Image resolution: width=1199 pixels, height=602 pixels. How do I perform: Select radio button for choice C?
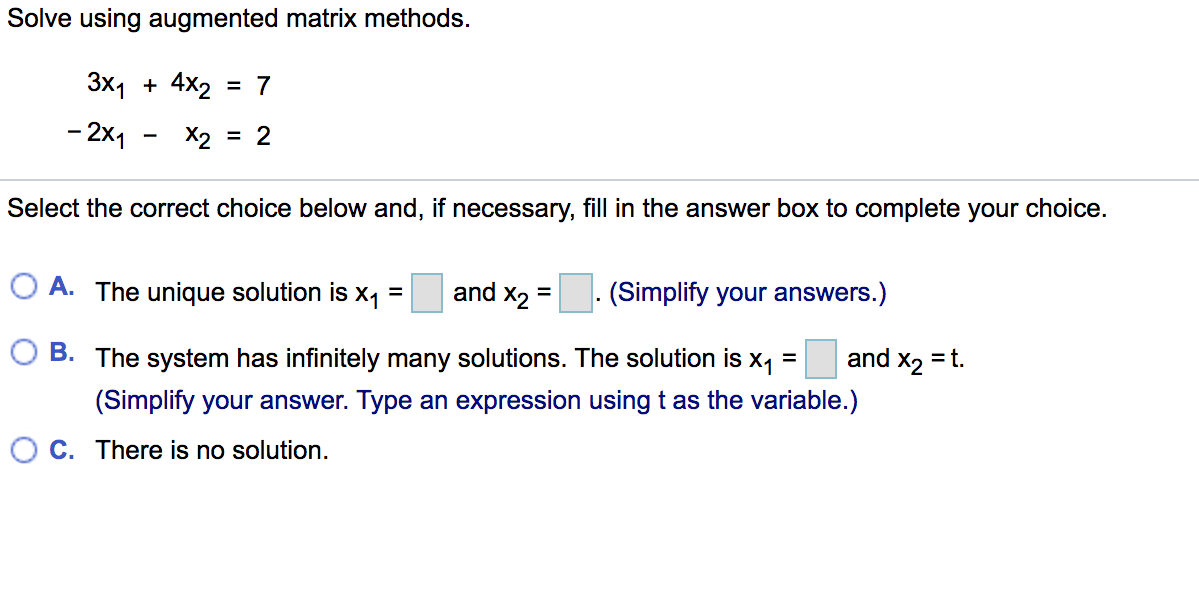coord(23,449)
